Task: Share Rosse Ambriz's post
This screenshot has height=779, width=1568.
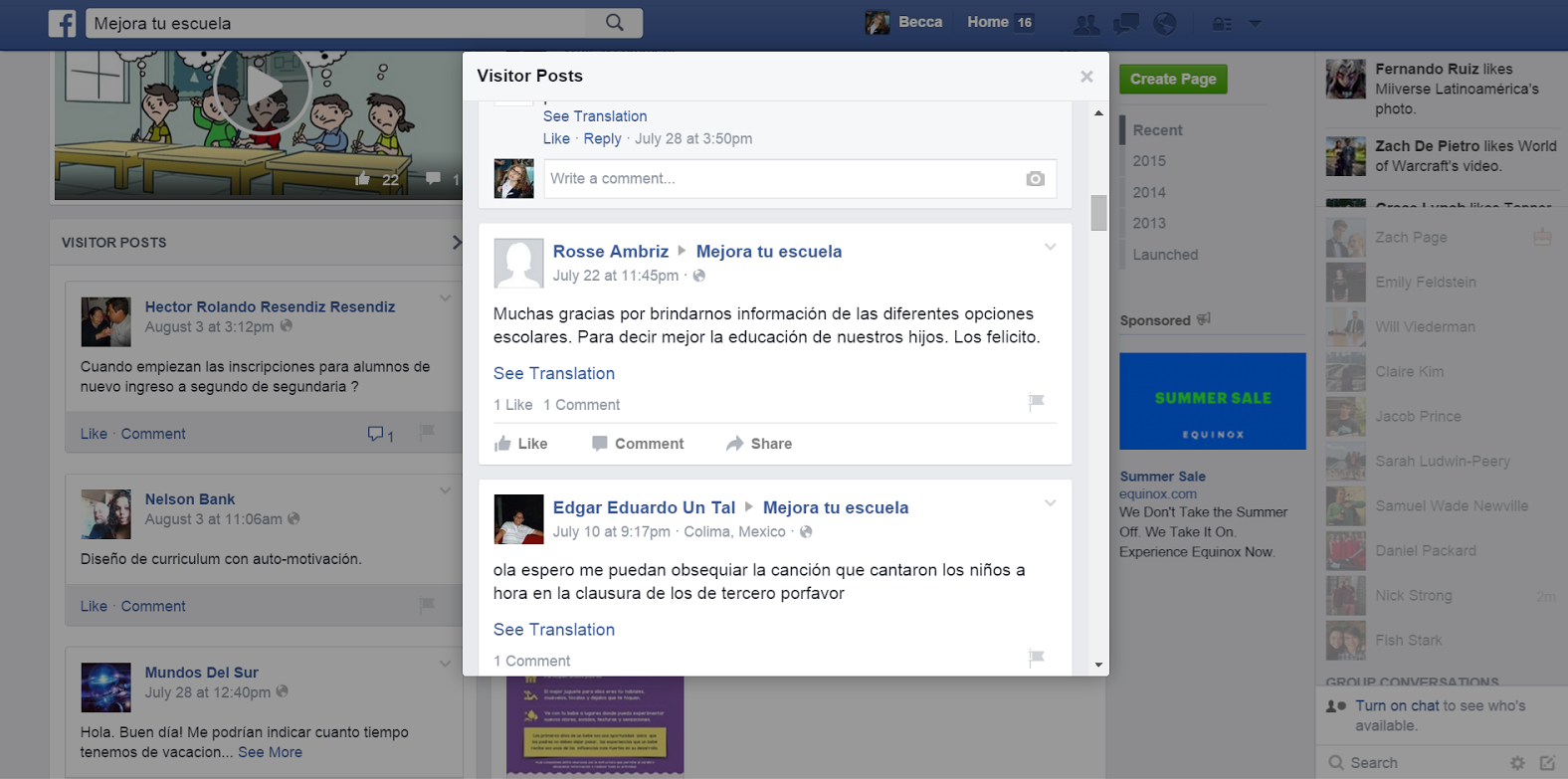Action: [759, 444]
